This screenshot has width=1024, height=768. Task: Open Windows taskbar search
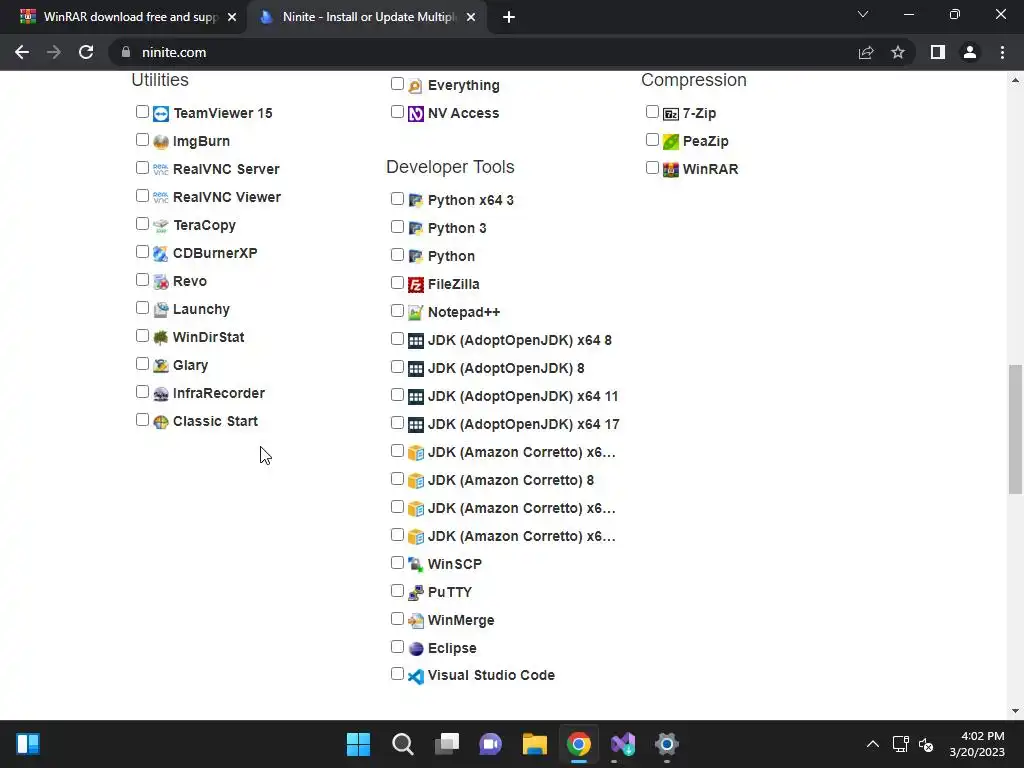[402, 744]
